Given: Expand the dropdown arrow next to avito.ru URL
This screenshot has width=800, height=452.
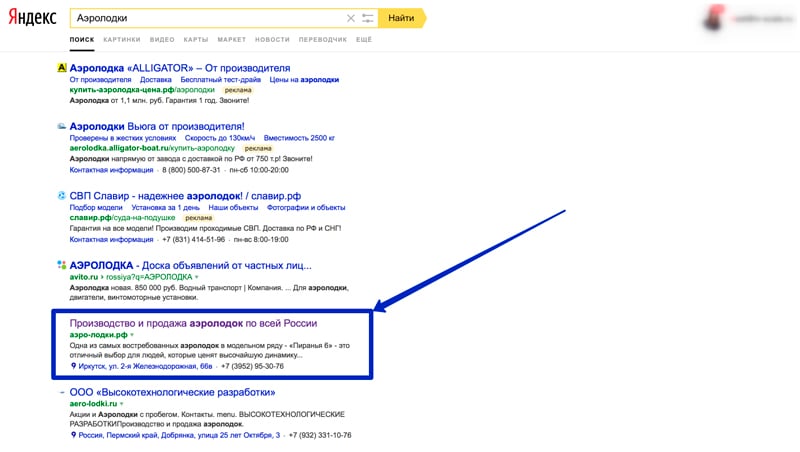Looking at the screenshot, I should tap(196, 276).
